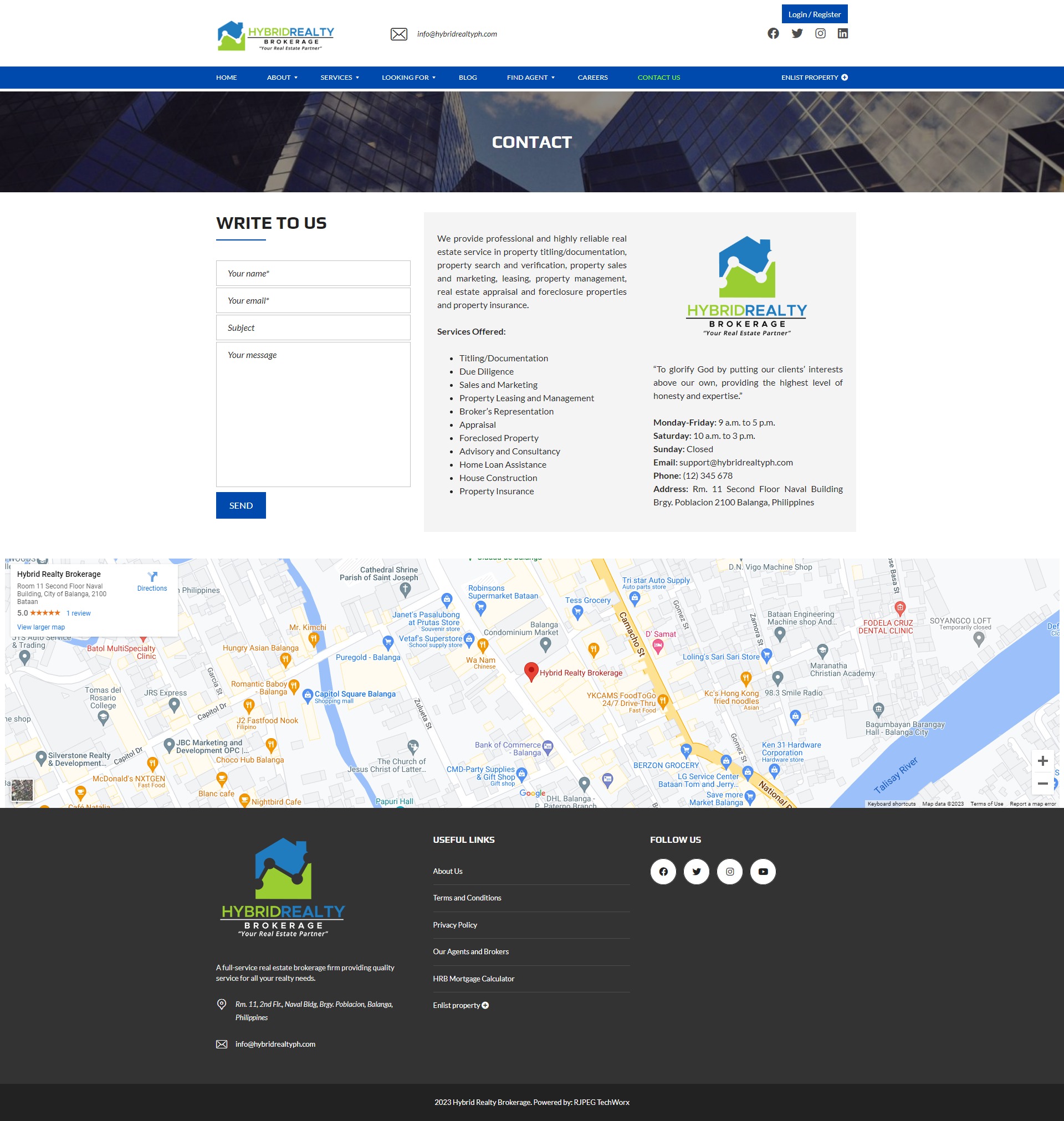Open the Facebook icon in header
Viewport: 1064px width, 1121px height.
click(773, 33)
